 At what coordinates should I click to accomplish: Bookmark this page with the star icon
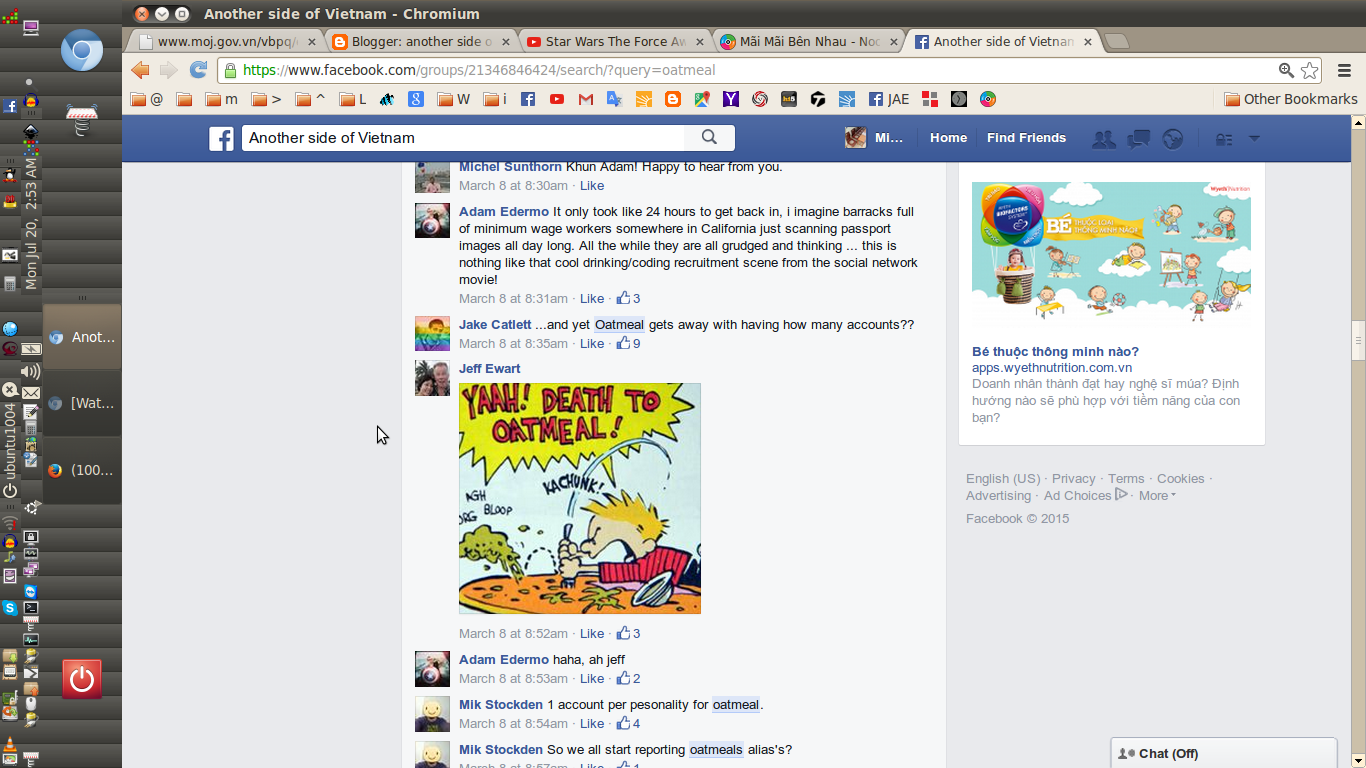1310,70
